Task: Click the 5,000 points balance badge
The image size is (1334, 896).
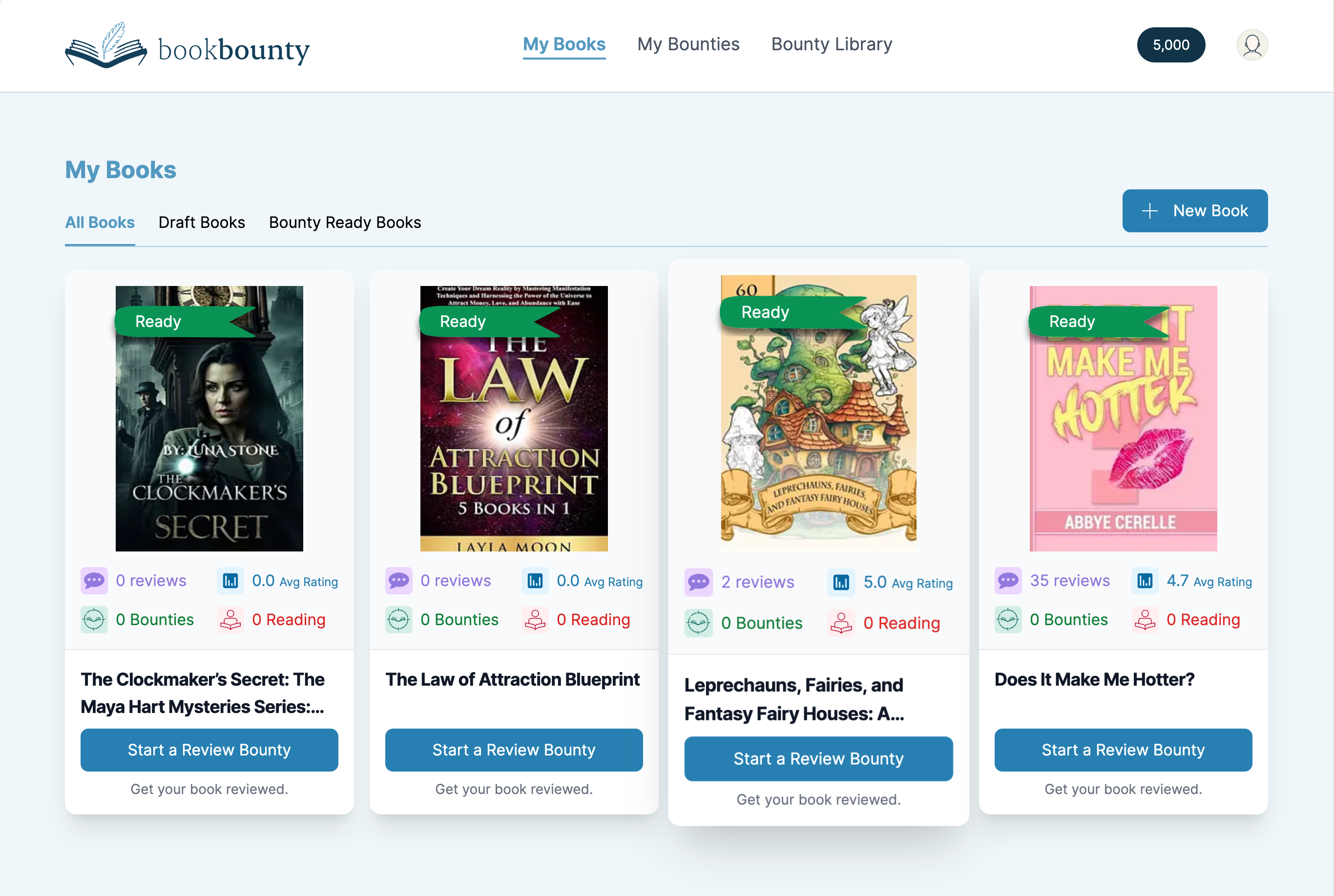Action: click(1170, 44)
